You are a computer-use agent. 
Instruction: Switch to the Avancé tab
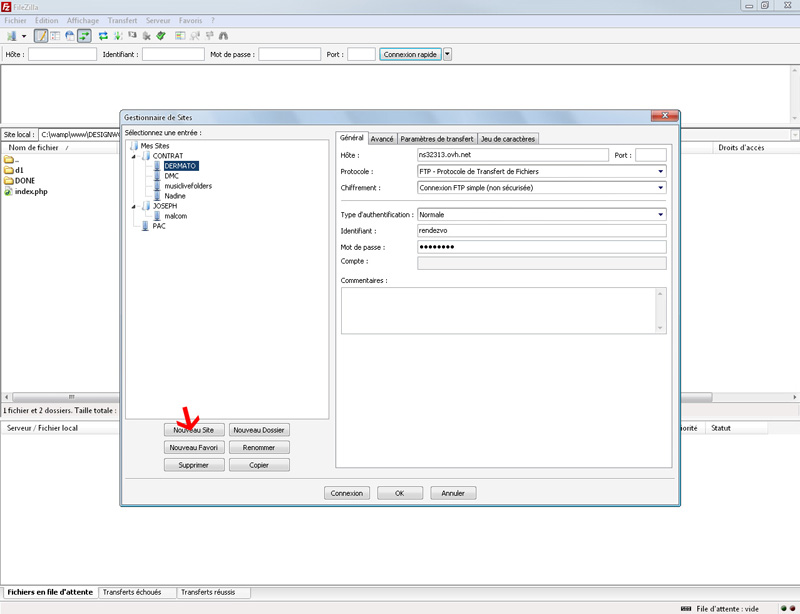point(382,139)
